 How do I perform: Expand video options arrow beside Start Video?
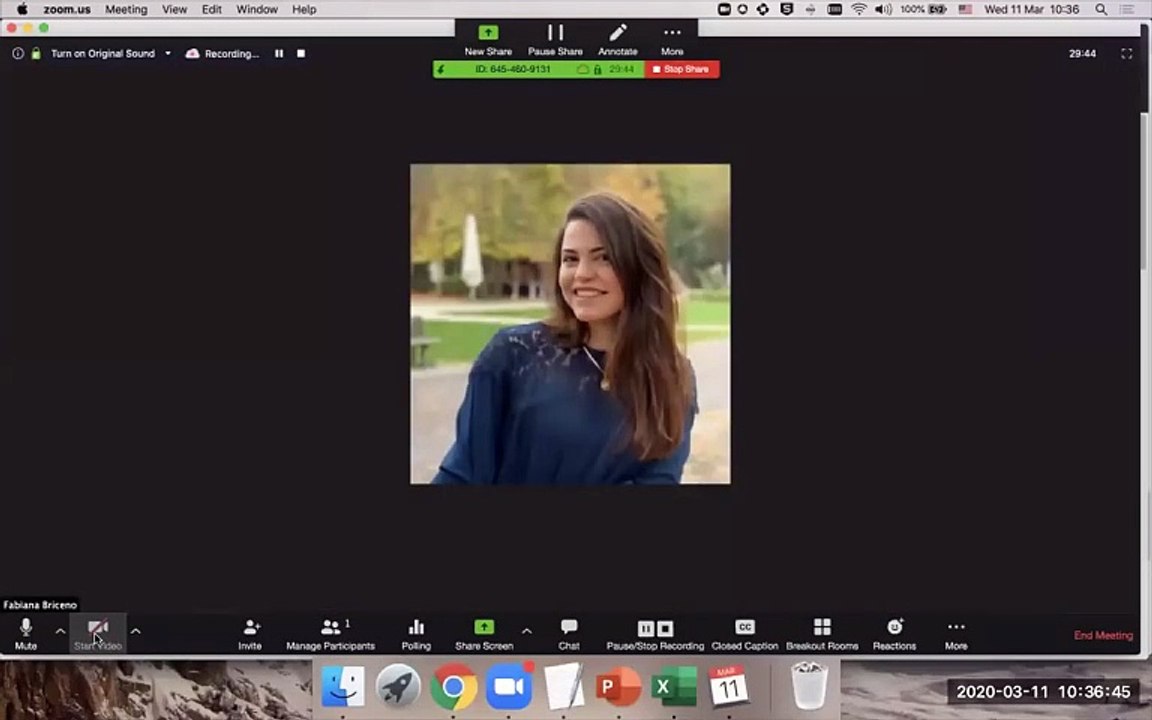[135, 631]
